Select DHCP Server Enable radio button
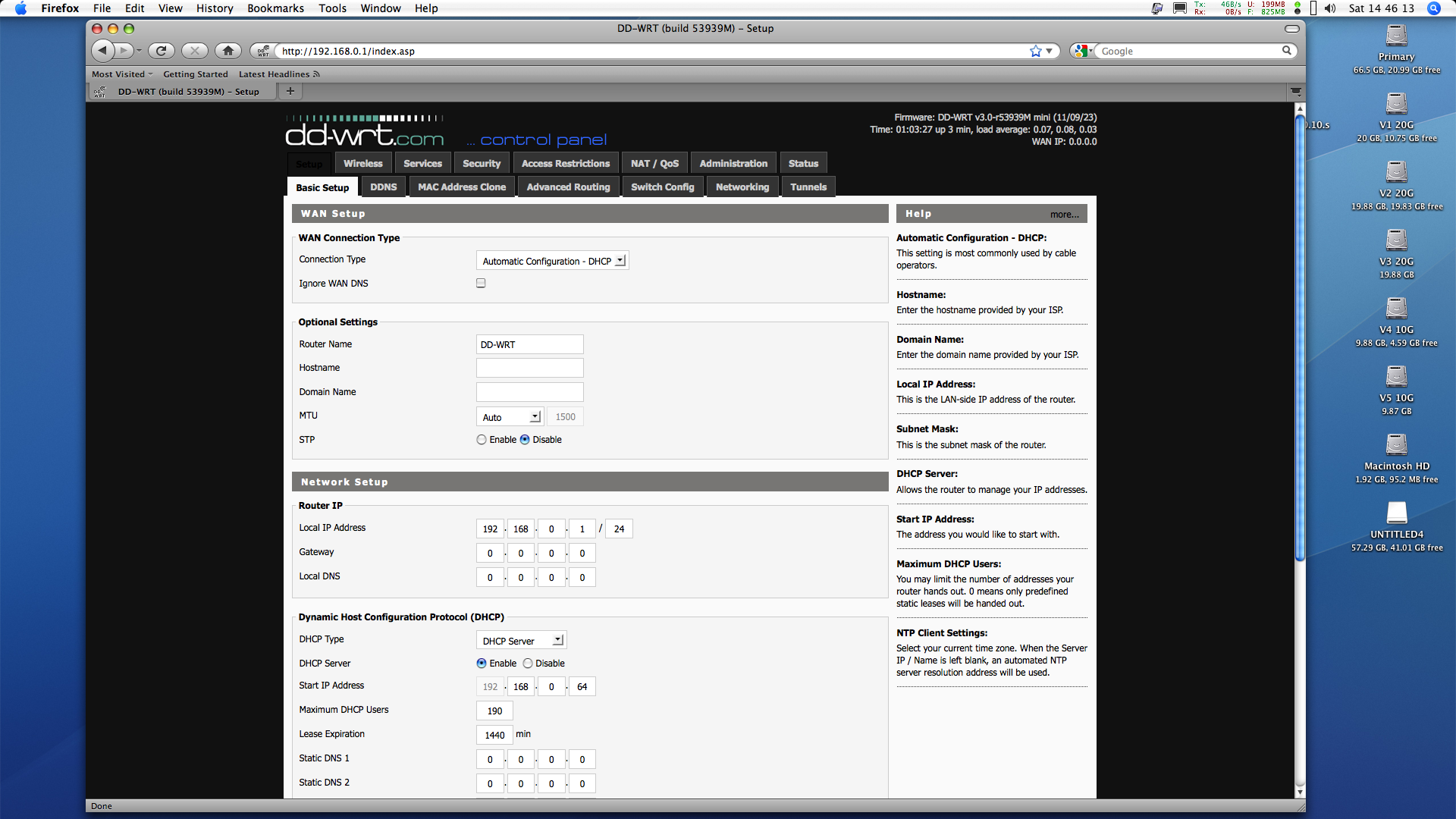Image resolution: width=1456 pixels, height=819 pixels. click(482, 663)
